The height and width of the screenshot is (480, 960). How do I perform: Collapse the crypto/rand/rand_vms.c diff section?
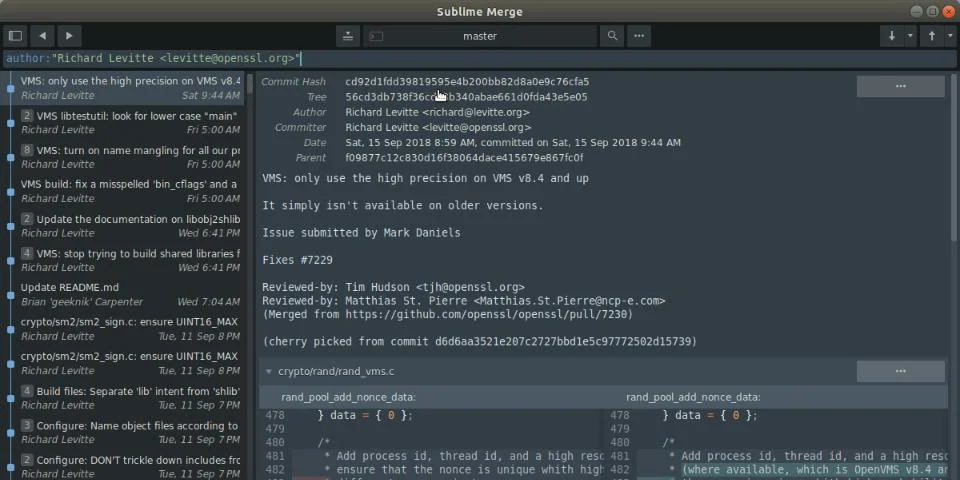click(269, 372)
